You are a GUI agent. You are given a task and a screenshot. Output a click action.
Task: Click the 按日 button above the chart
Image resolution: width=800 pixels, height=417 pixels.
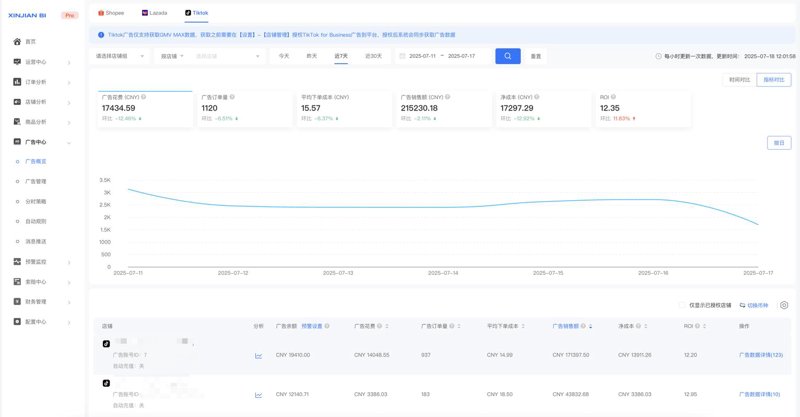point(779,143)
